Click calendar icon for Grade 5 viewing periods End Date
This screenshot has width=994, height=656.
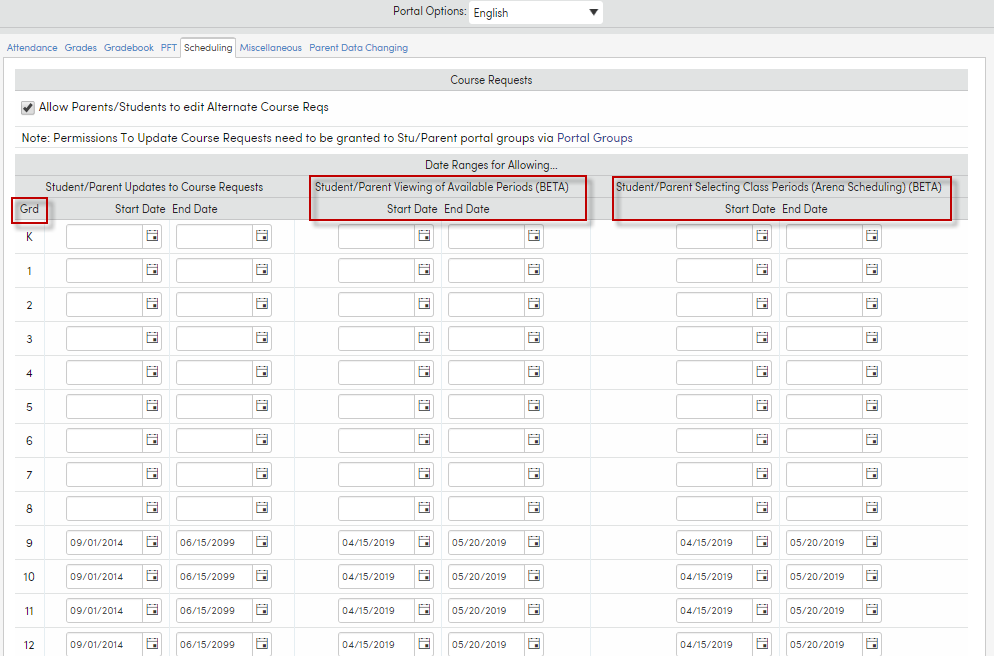point(533,406)
